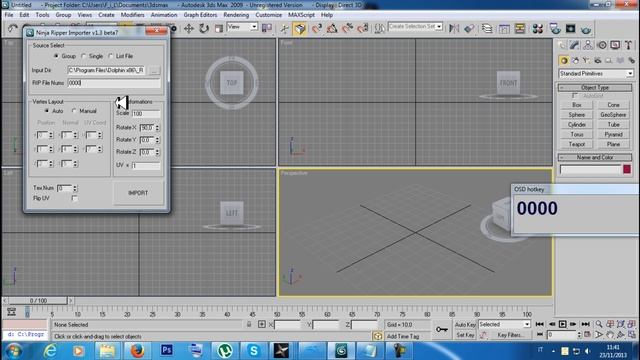640x360 pixels.
Task: Click the time slider showing 0 / 100
Action: point(38,300)
